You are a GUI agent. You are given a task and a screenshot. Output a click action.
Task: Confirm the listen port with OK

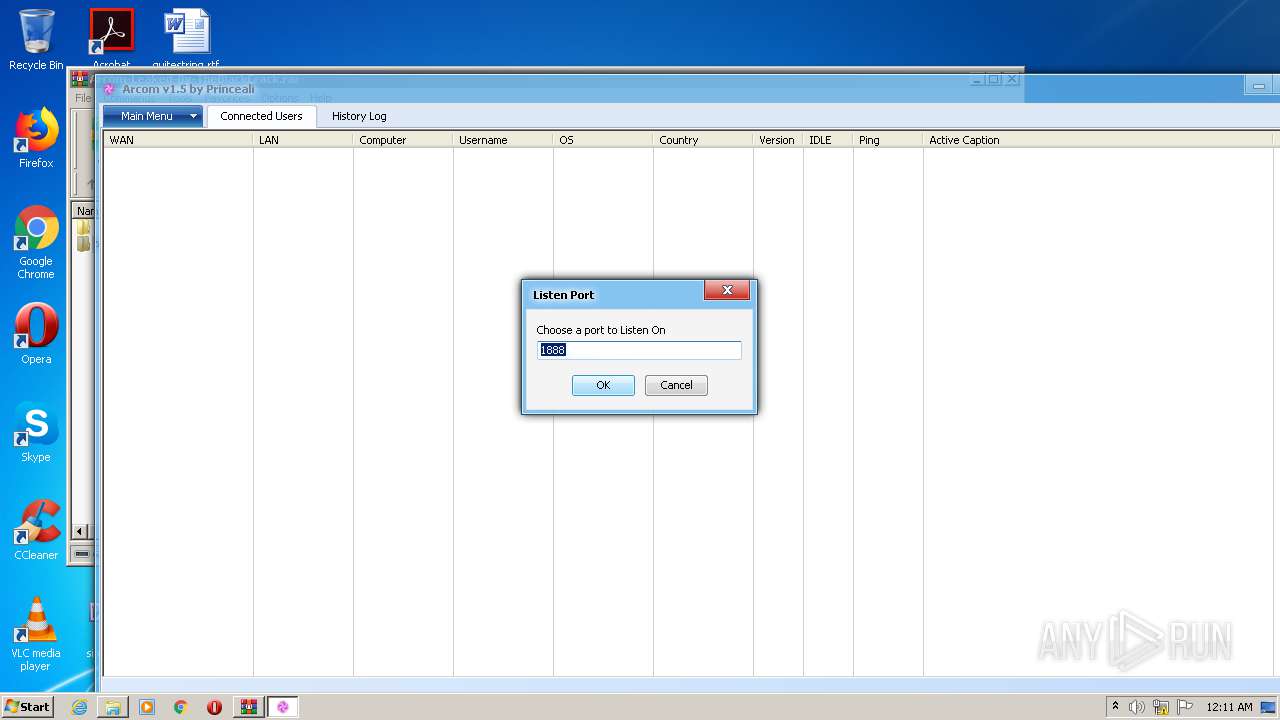point(603,385)
